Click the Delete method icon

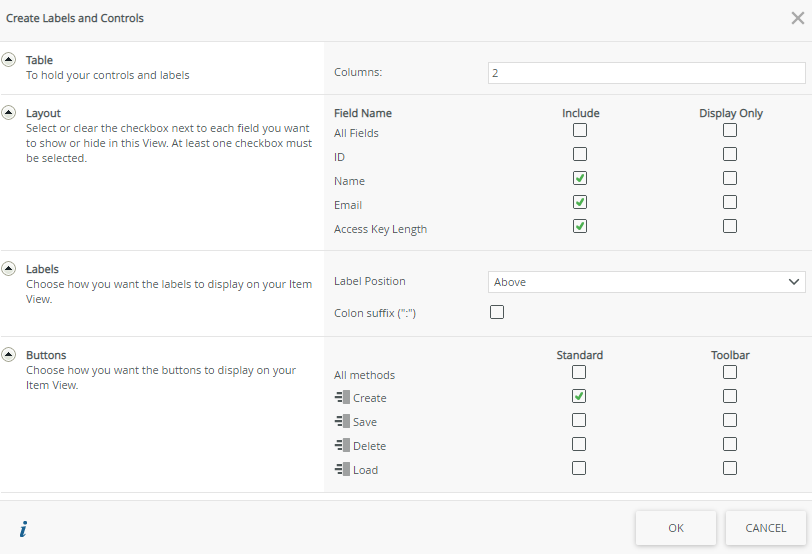(x=342, y=446)
